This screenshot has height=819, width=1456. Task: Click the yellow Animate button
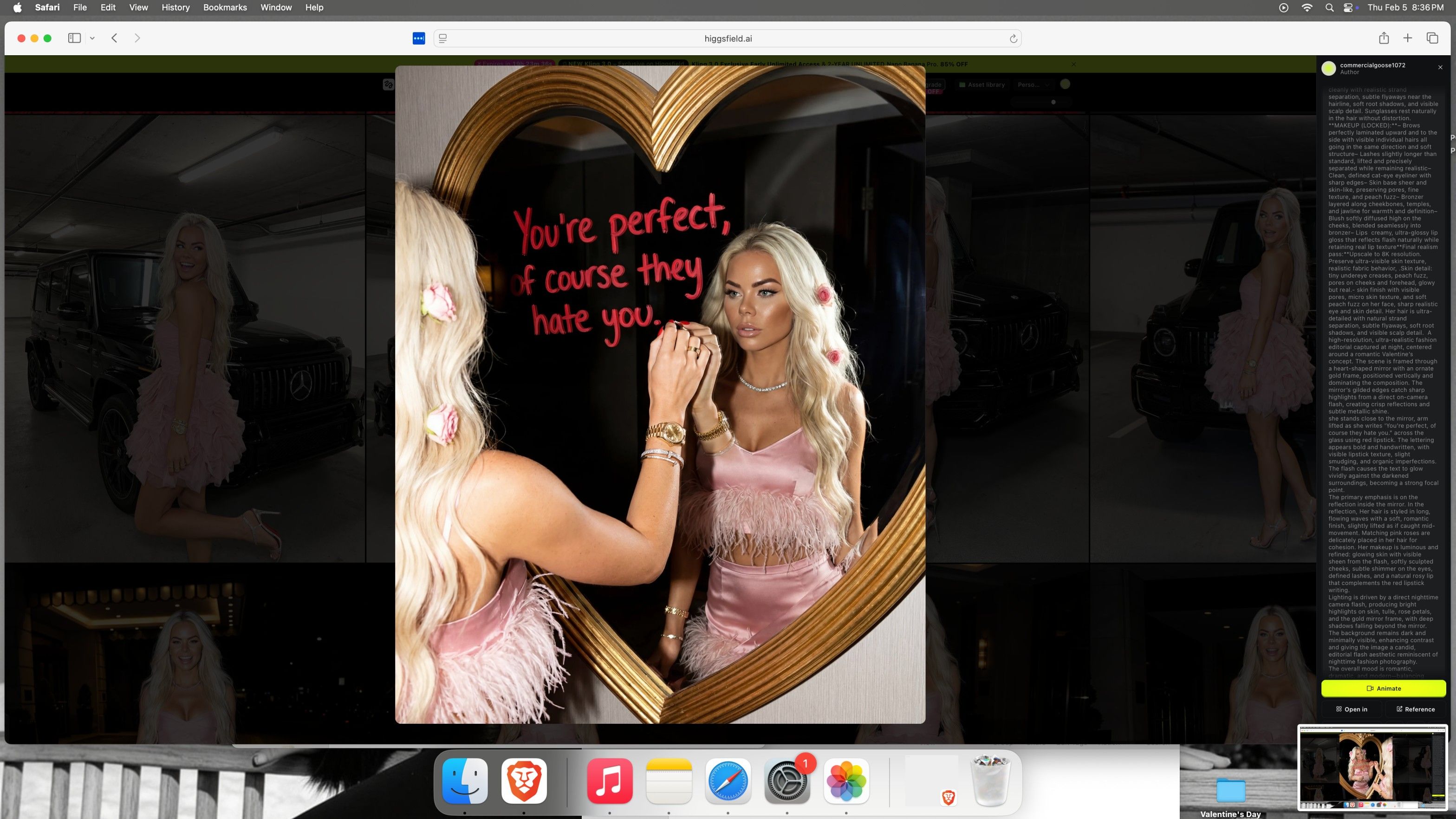point(1383,688)
